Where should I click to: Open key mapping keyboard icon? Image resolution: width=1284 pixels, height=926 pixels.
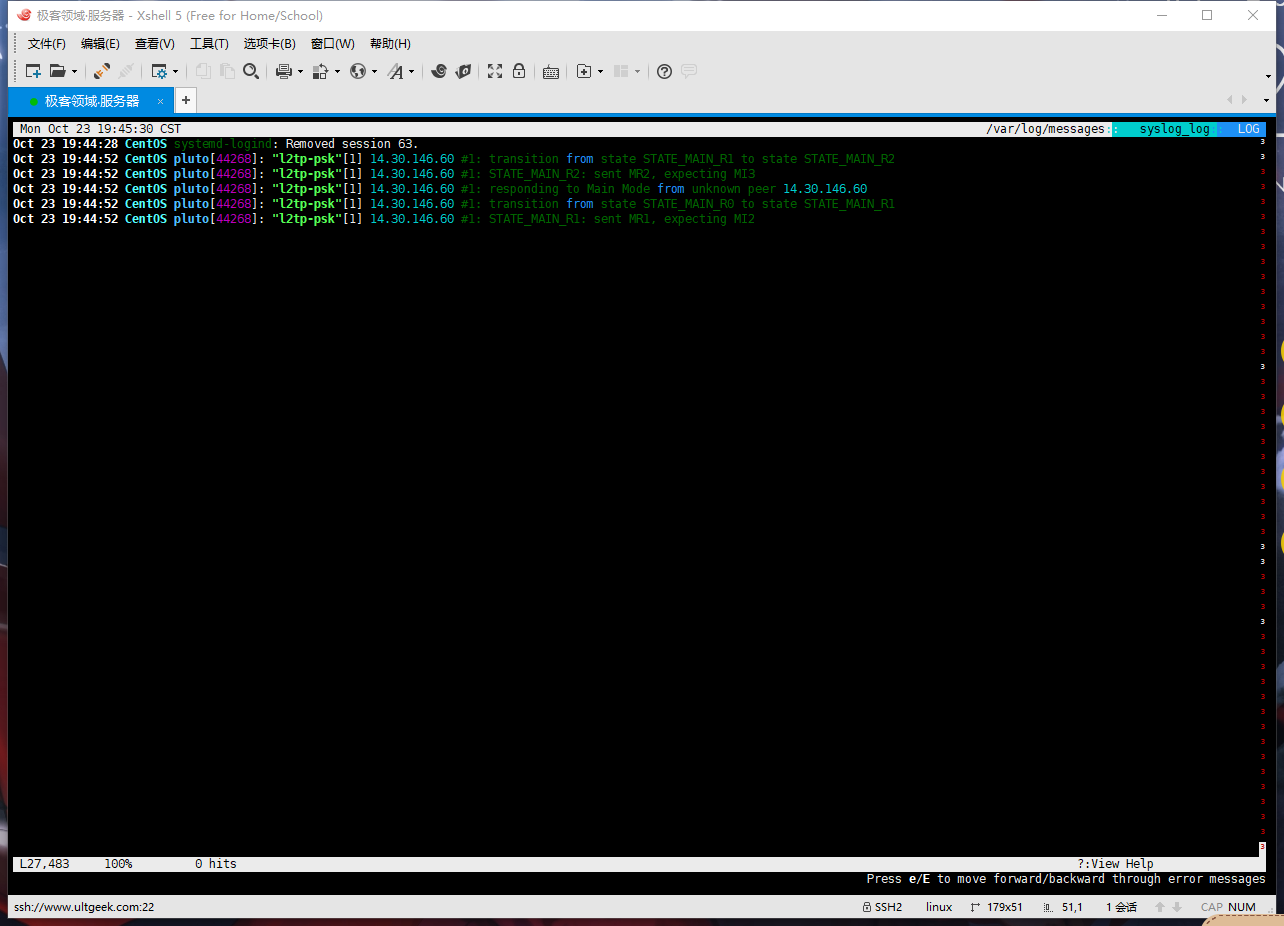[x=551, y=71]
